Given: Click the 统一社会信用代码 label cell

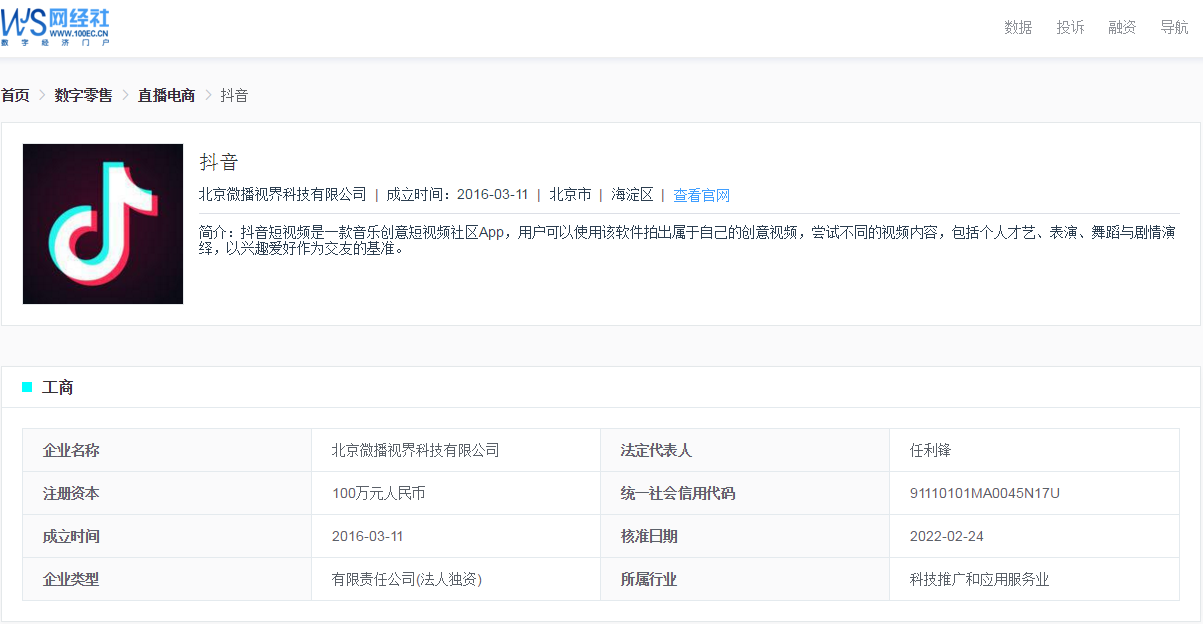Looking at the screenshot, I should pyautogui.click(x=745, y=493).
